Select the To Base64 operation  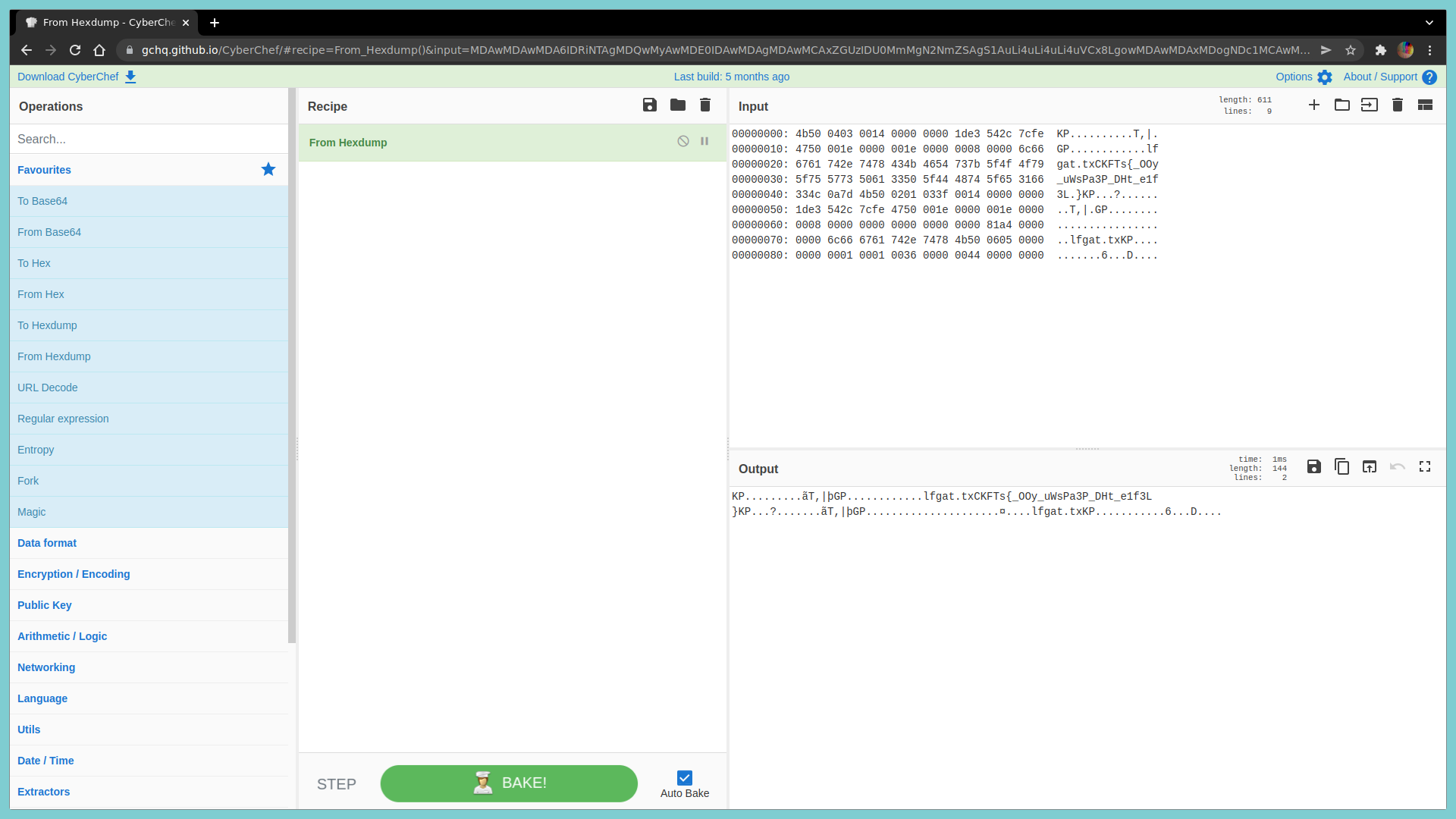42,201
